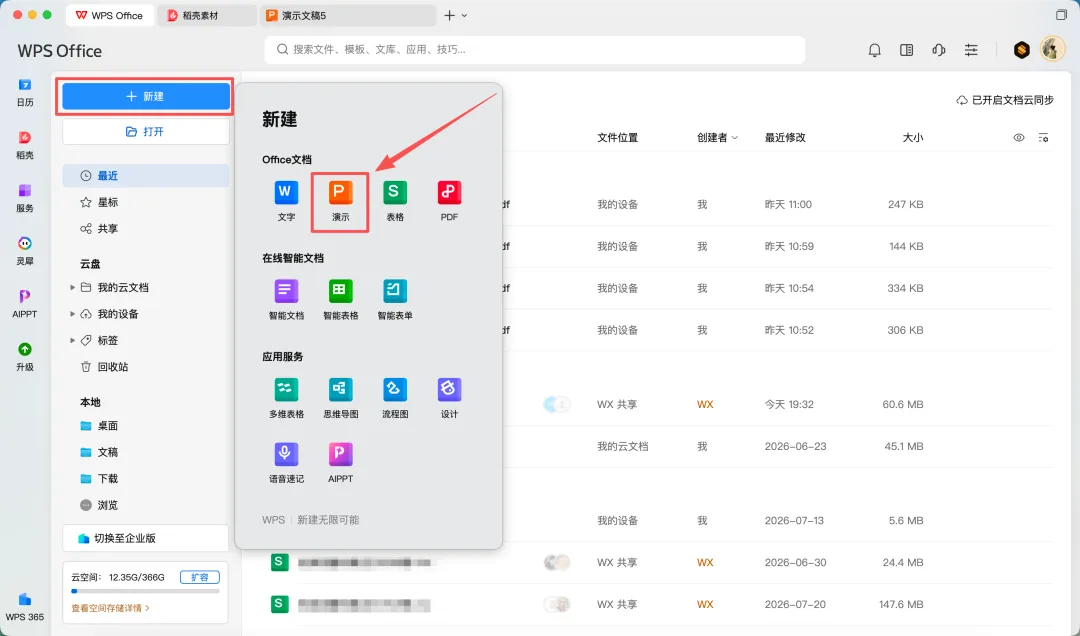Sort by 最近修改 column header

785,138
